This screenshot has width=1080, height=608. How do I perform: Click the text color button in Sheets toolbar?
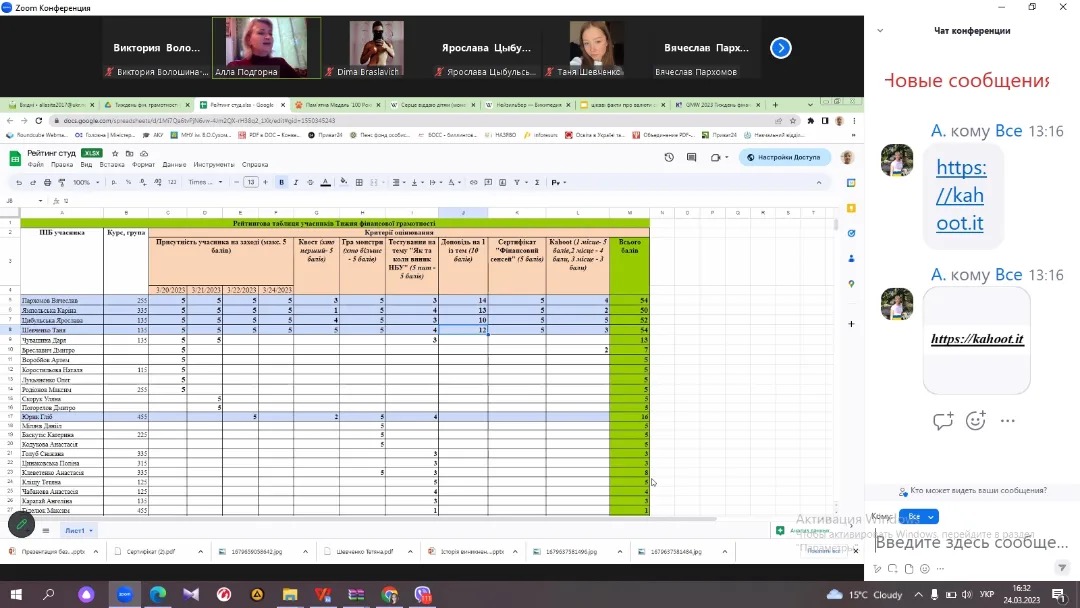point(325,182)
